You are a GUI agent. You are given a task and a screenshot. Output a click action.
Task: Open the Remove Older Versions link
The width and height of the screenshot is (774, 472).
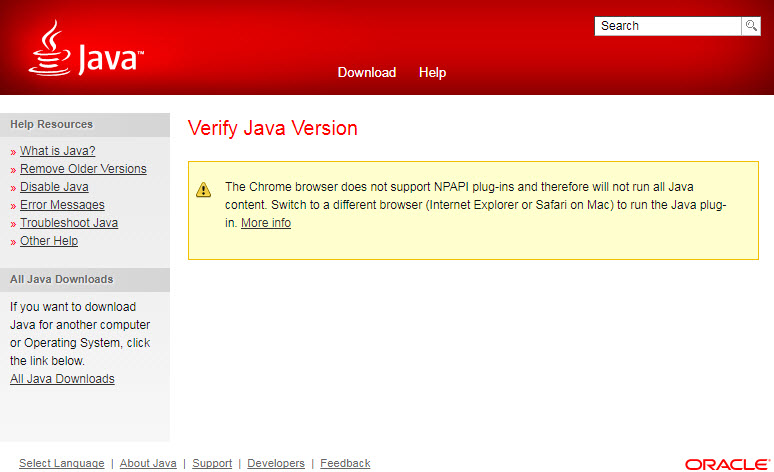83,169
